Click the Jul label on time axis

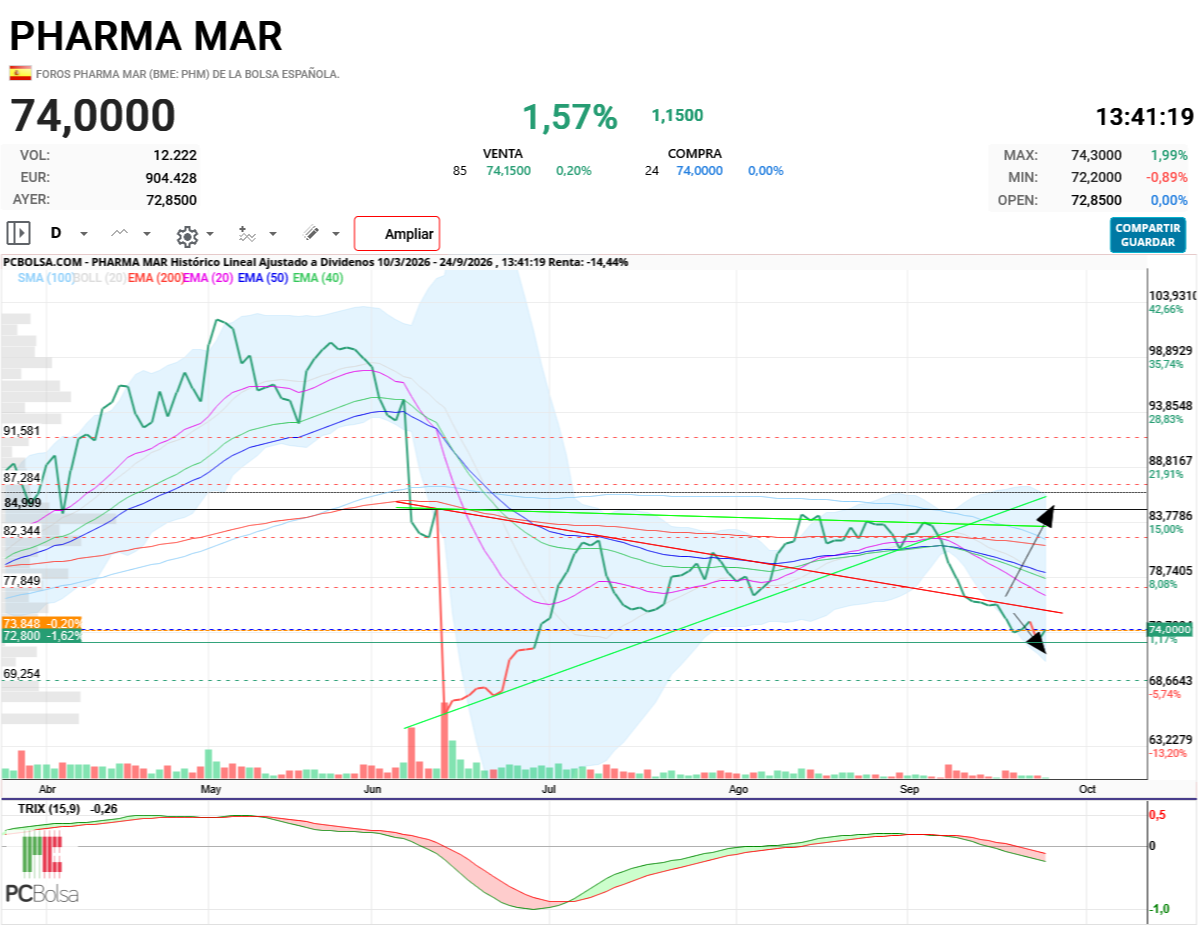(x=548, y=789)
